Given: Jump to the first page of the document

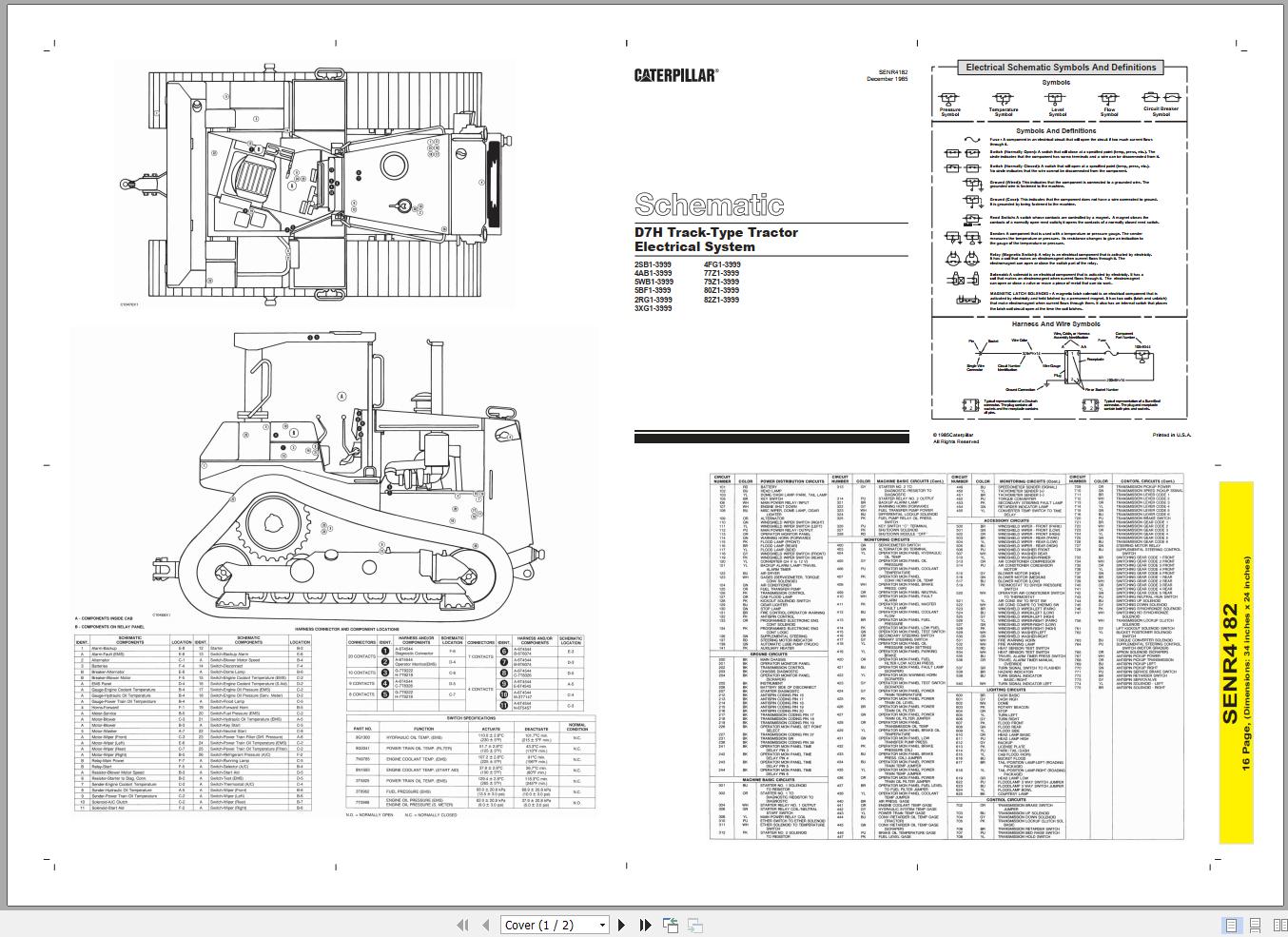Looking at the screenshot, I should 463,925.
